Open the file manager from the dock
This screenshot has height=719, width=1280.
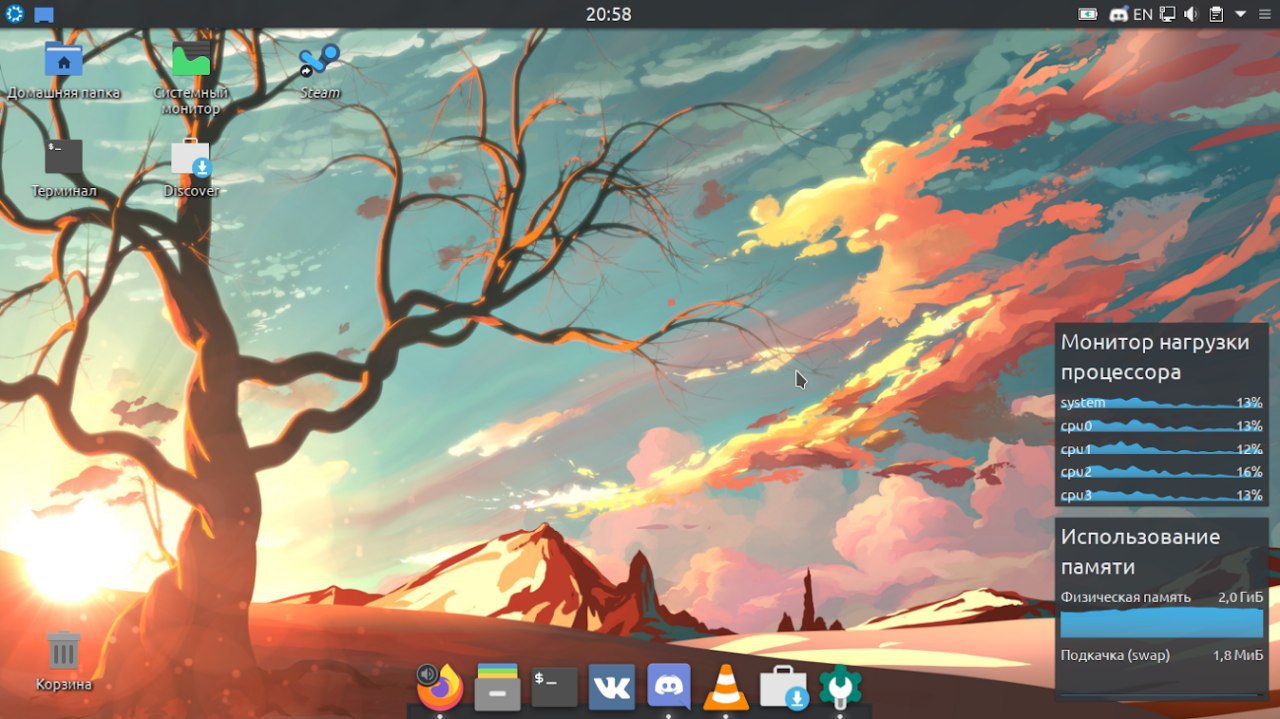(x=497, y=688)
